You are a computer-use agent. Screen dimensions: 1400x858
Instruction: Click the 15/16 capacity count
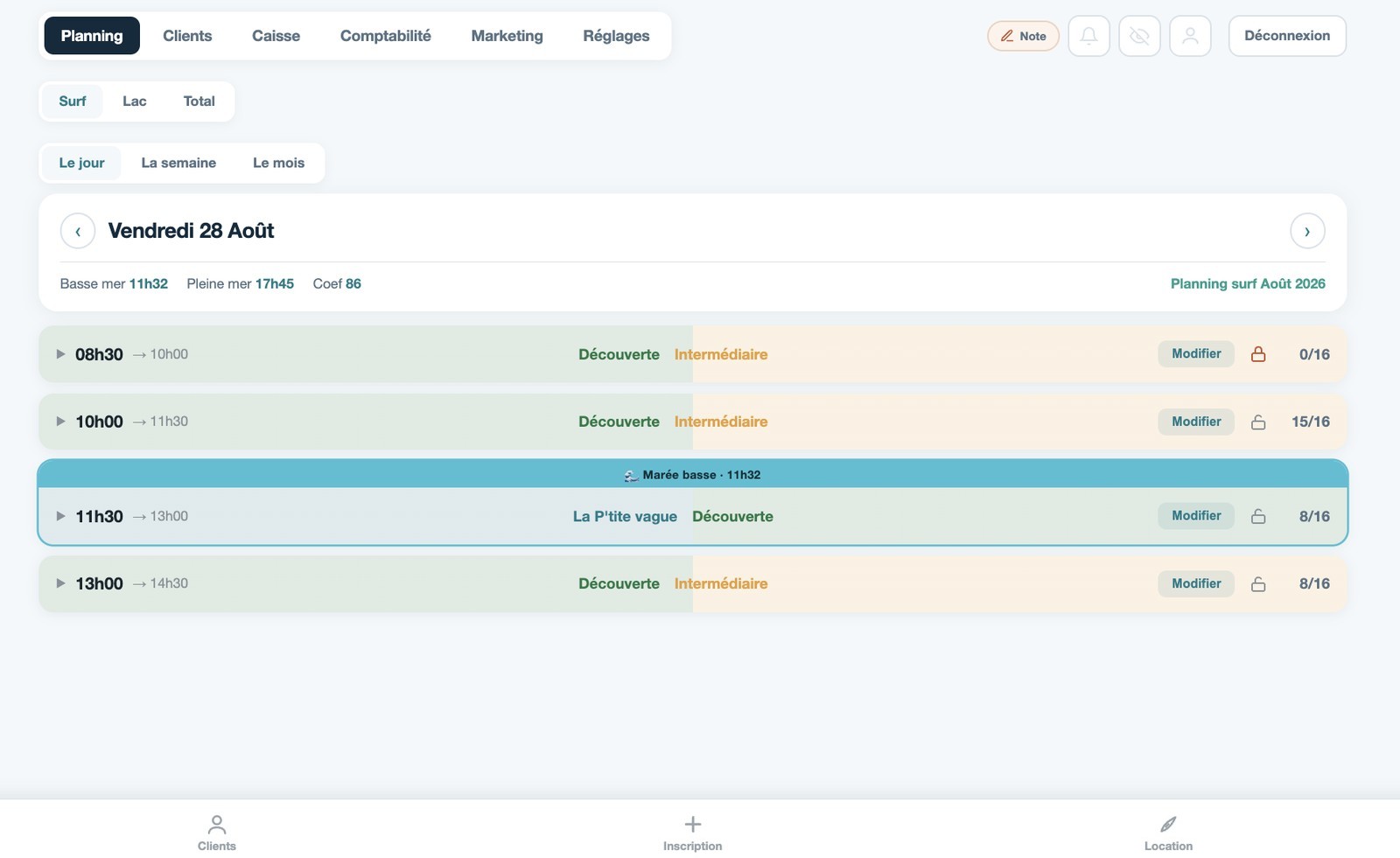(1311, 422)
